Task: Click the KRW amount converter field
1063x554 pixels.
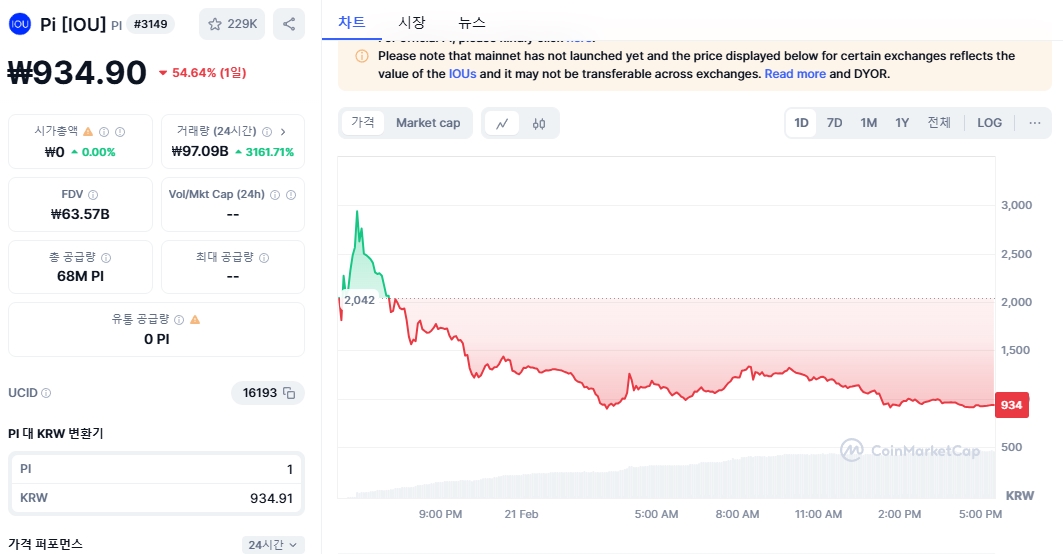Action: coord(157,498)
